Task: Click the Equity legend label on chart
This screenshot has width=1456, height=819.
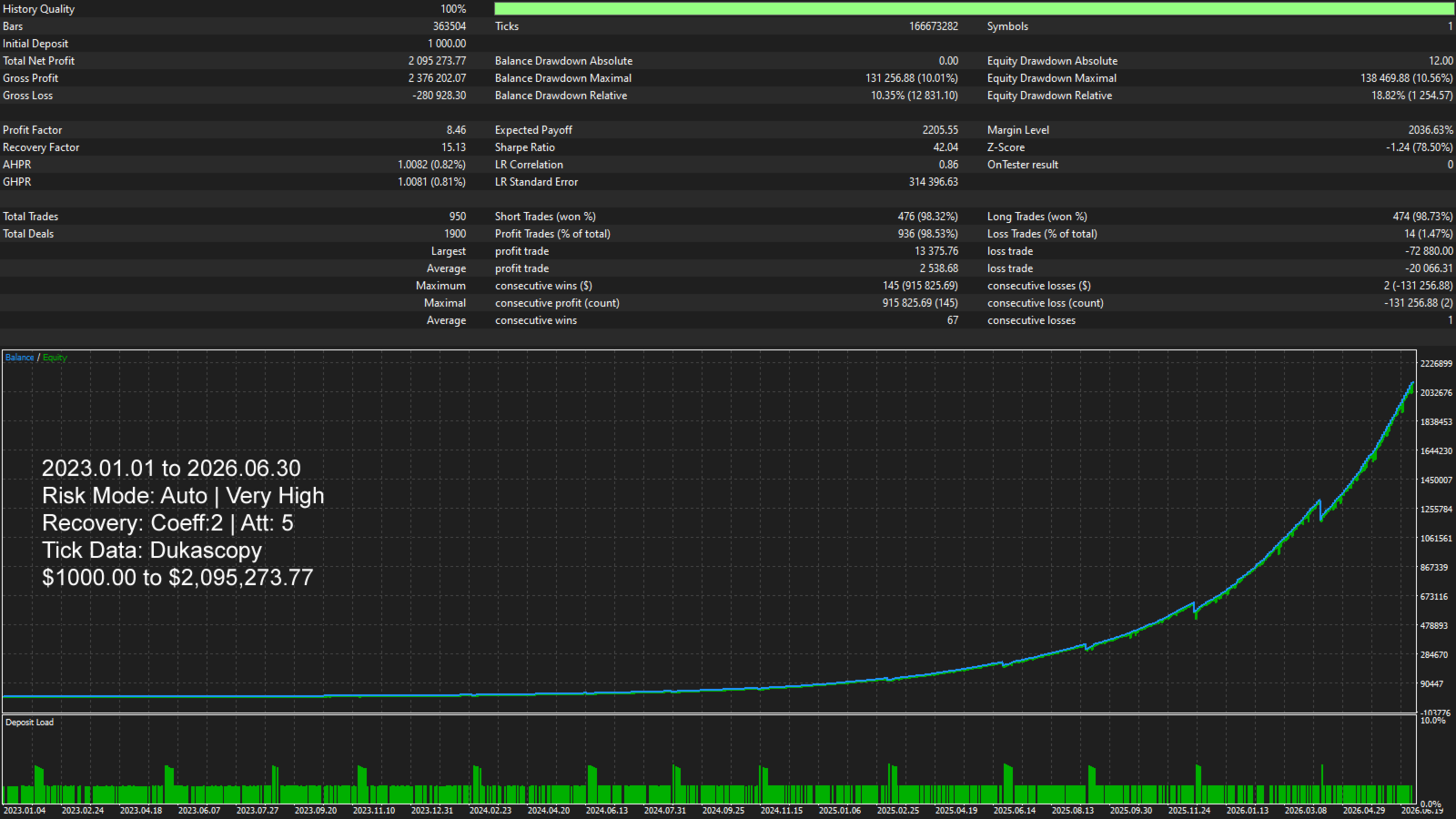Action: coord(55,358)
